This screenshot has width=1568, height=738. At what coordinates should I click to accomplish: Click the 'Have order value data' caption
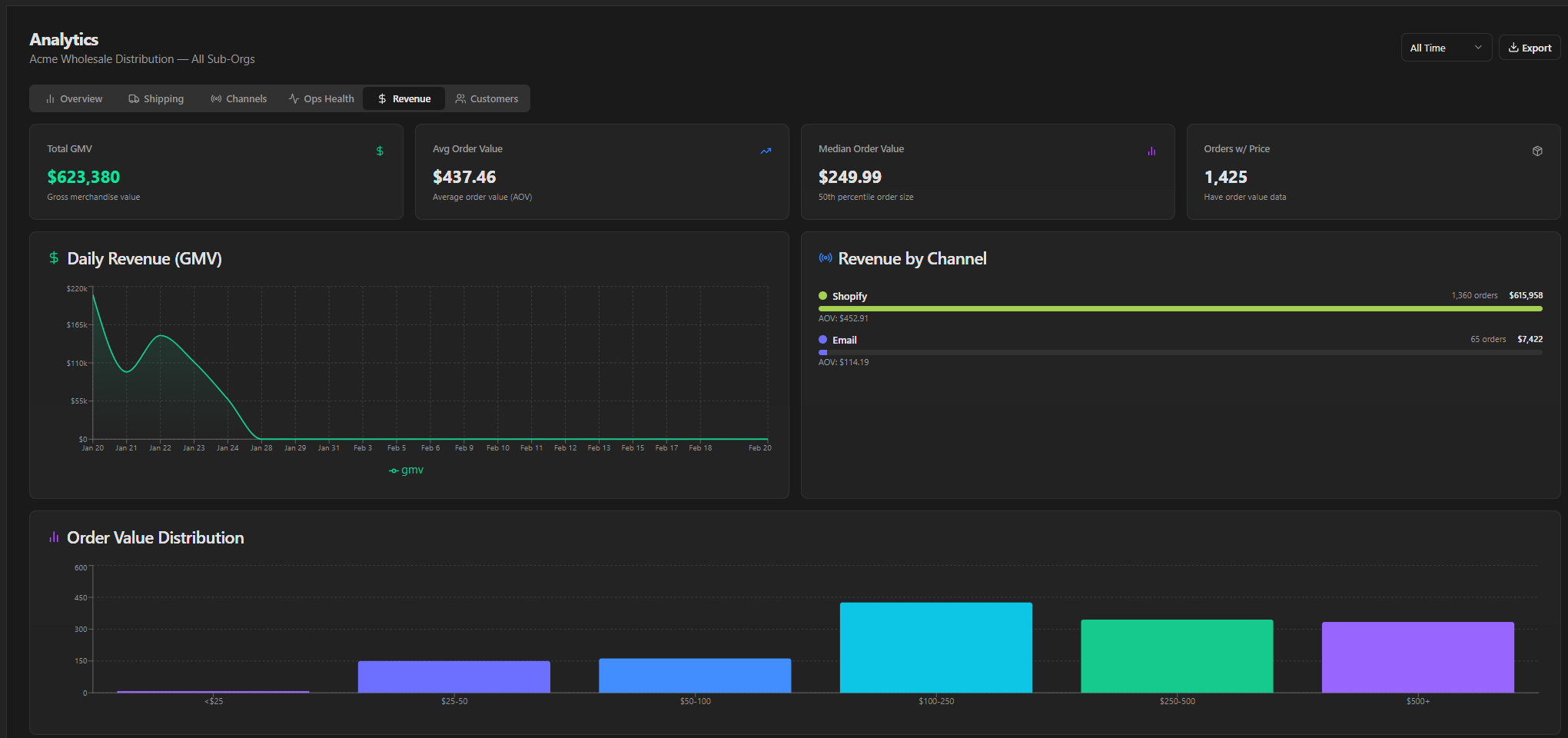tap(1244, 197)
